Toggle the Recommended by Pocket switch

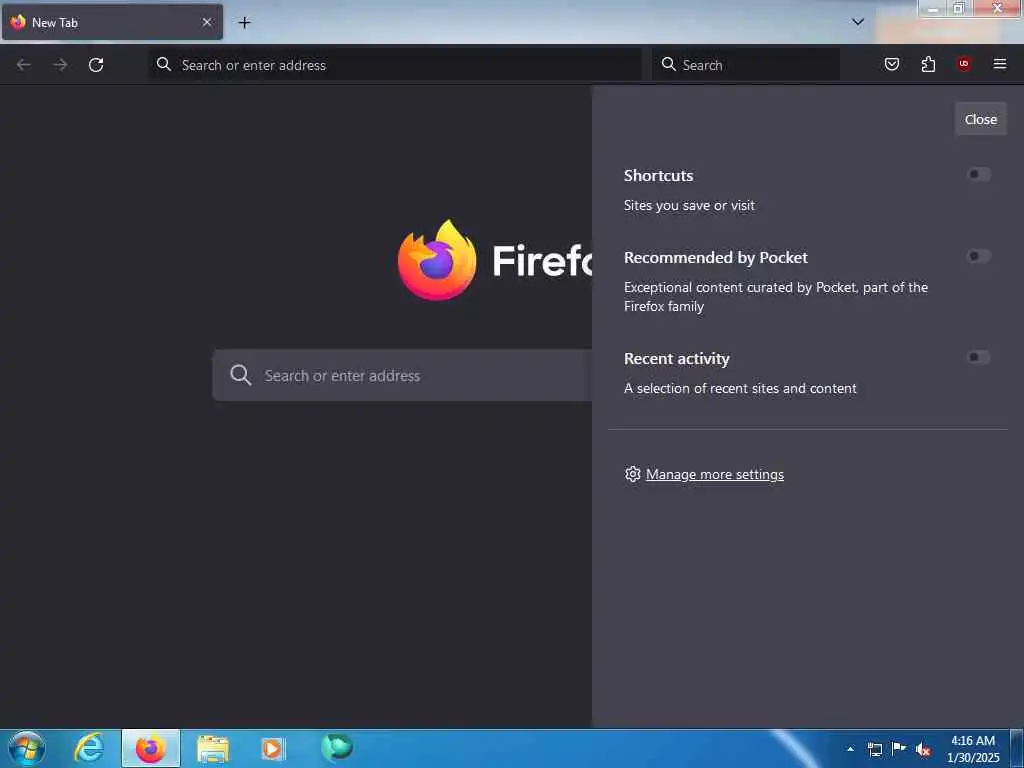[x=978, y=256]
